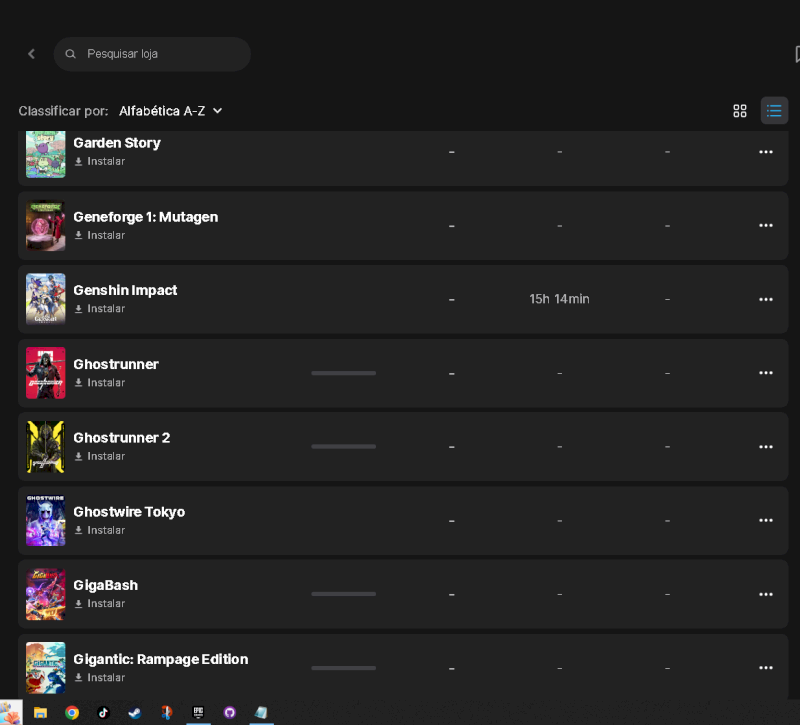Viewport: 800px width, 725px height.
Task: Install Geneforge 1: Mutagen
Action: (x=100, y=235)
